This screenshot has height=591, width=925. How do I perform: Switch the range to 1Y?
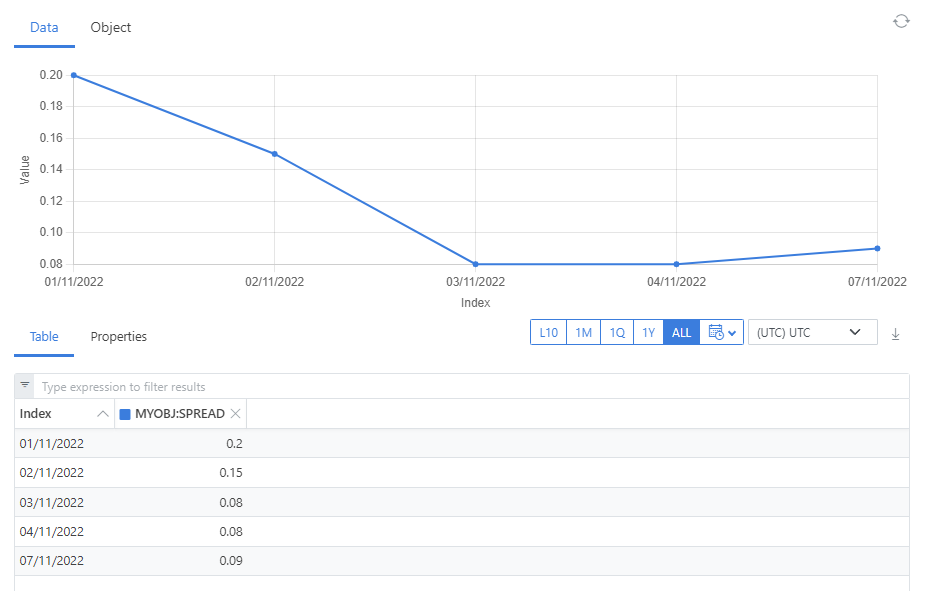click(x=648, y=333)
